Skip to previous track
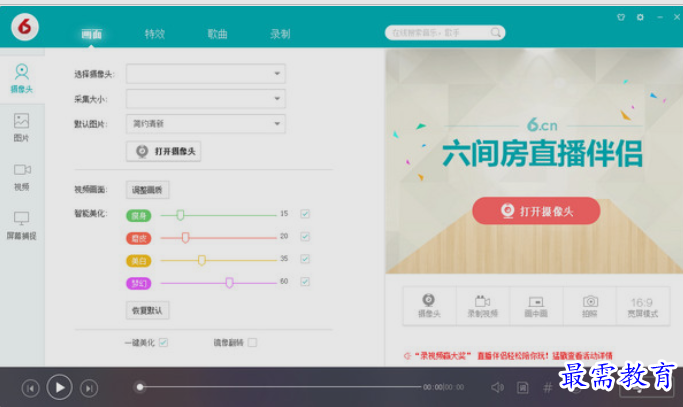 30,388
